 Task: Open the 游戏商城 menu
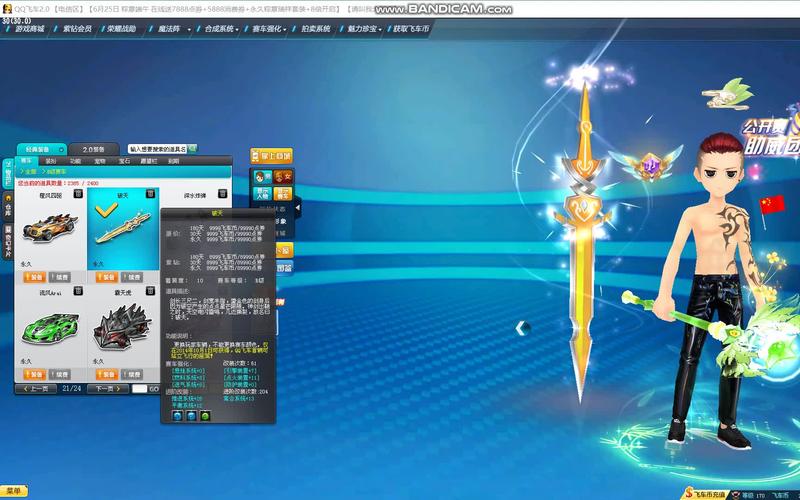click(30, 29)
